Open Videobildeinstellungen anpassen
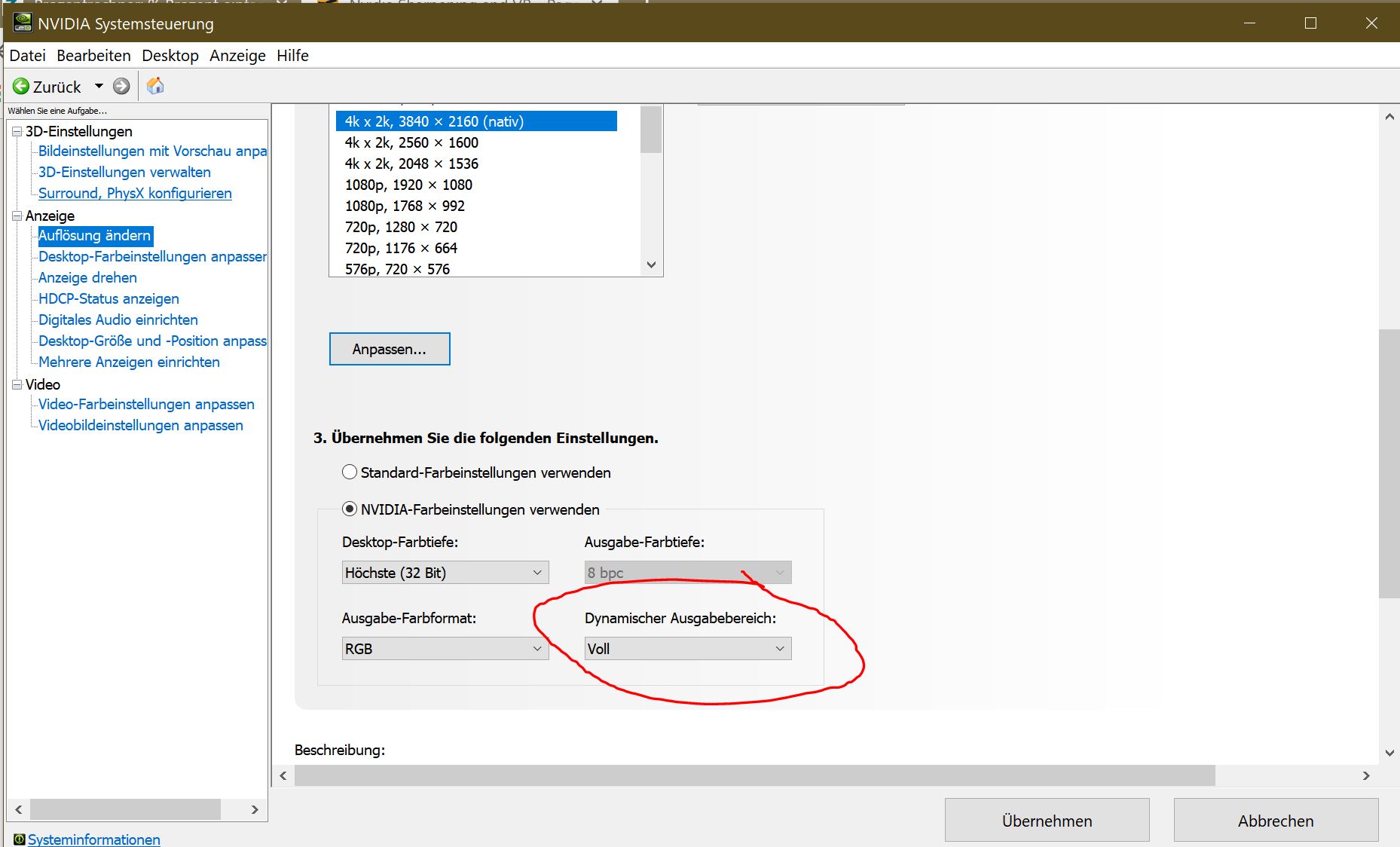The height and width of the screenshot is (847, 1400). tap(141, 426)
